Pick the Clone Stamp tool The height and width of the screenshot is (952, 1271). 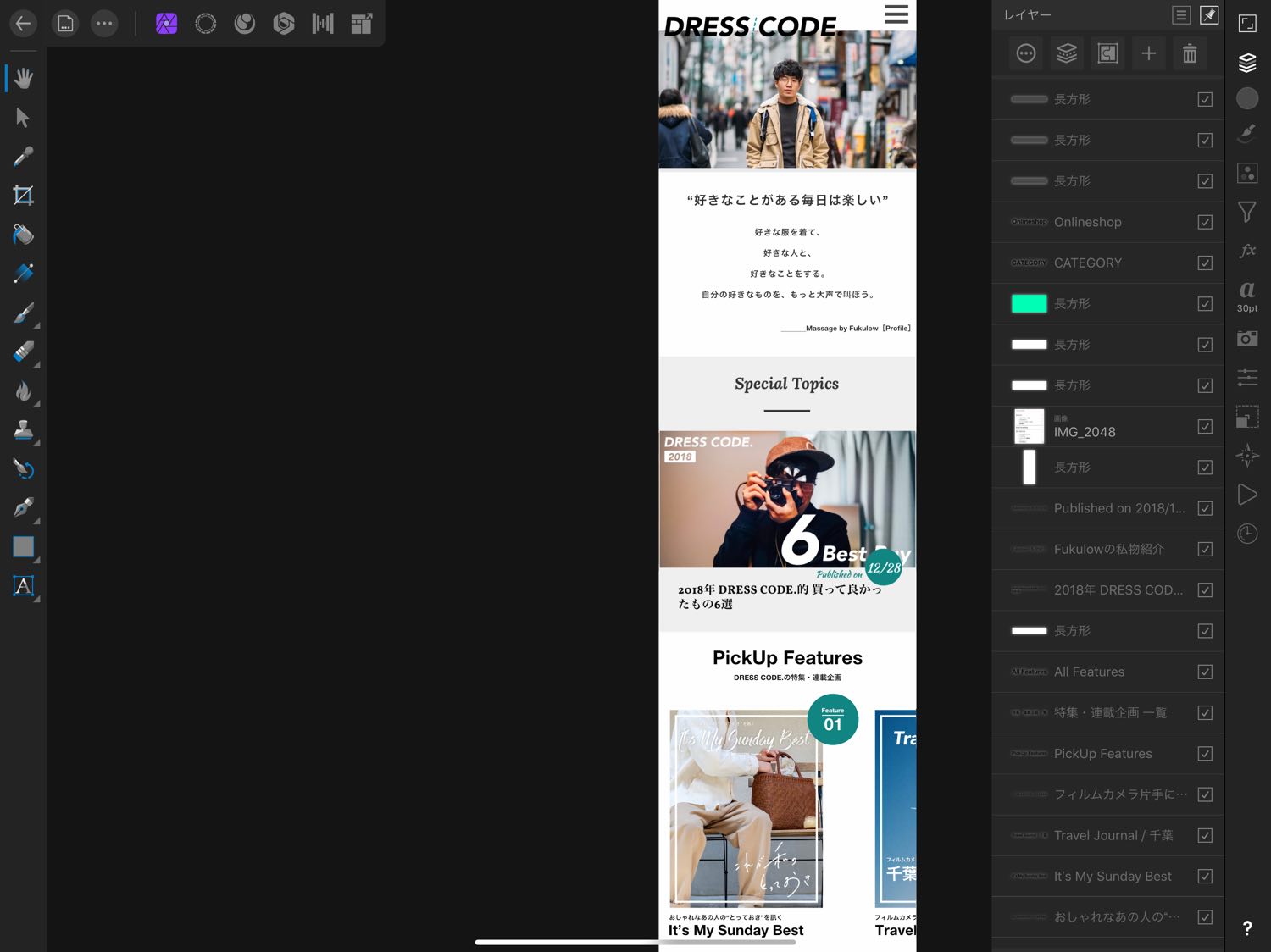click(x=23, y=430)
